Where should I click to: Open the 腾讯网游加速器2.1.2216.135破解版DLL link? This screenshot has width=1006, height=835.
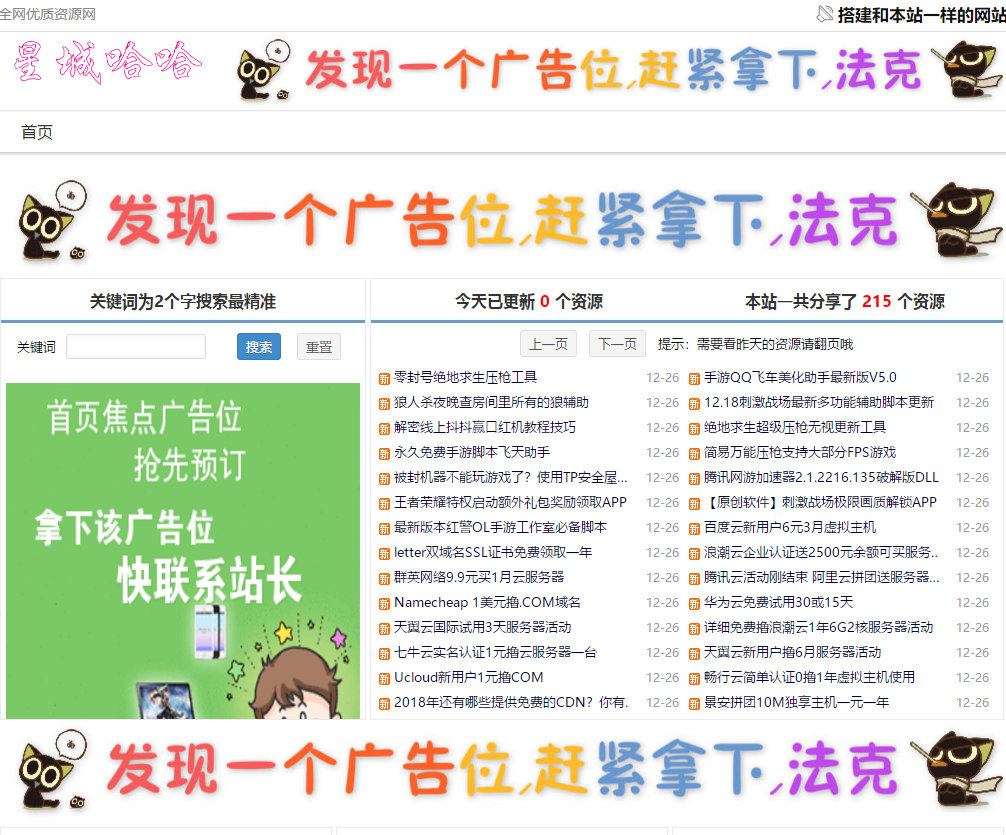click(821, 477)
